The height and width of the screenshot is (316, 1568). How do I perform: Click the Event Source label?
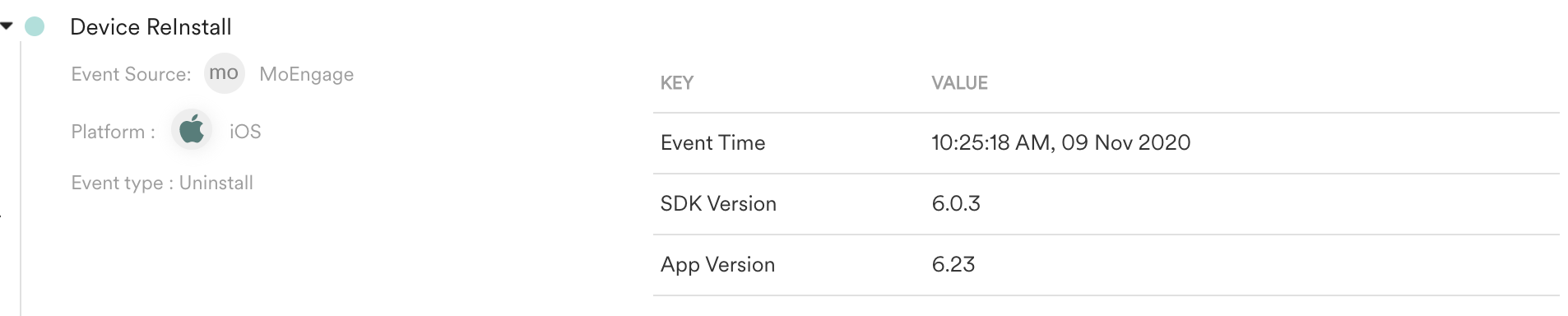(131, 74)
